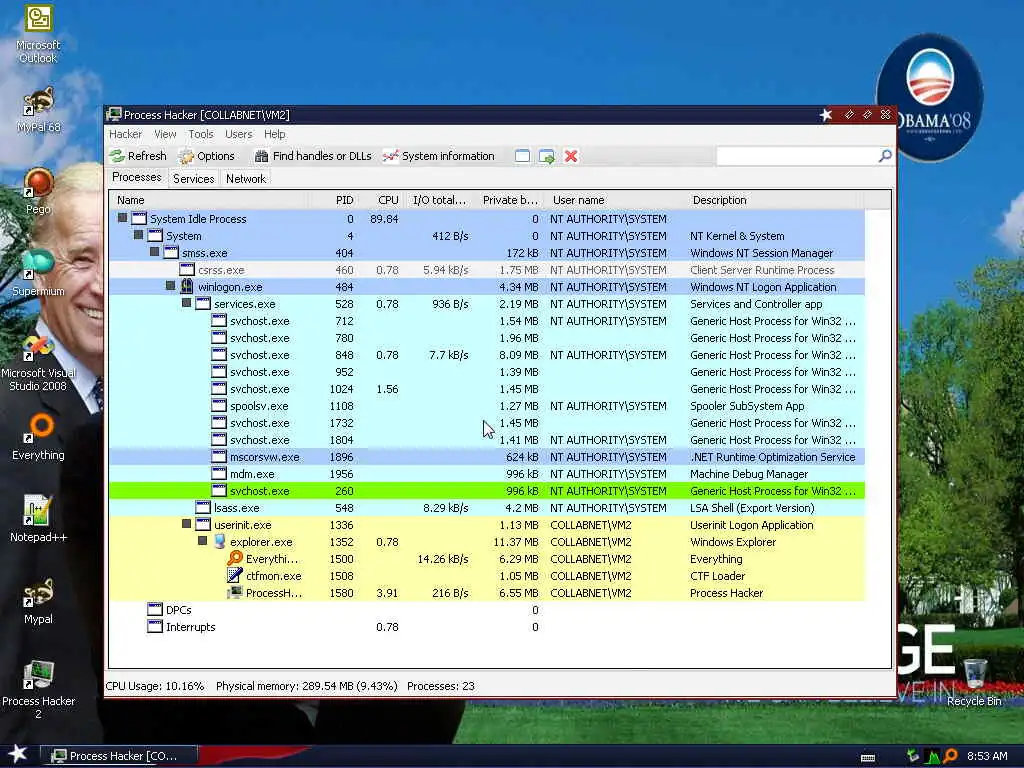This screenshot has width=1024, height=768.
Task: Sort by the PID column header
Action: point(336,200)
